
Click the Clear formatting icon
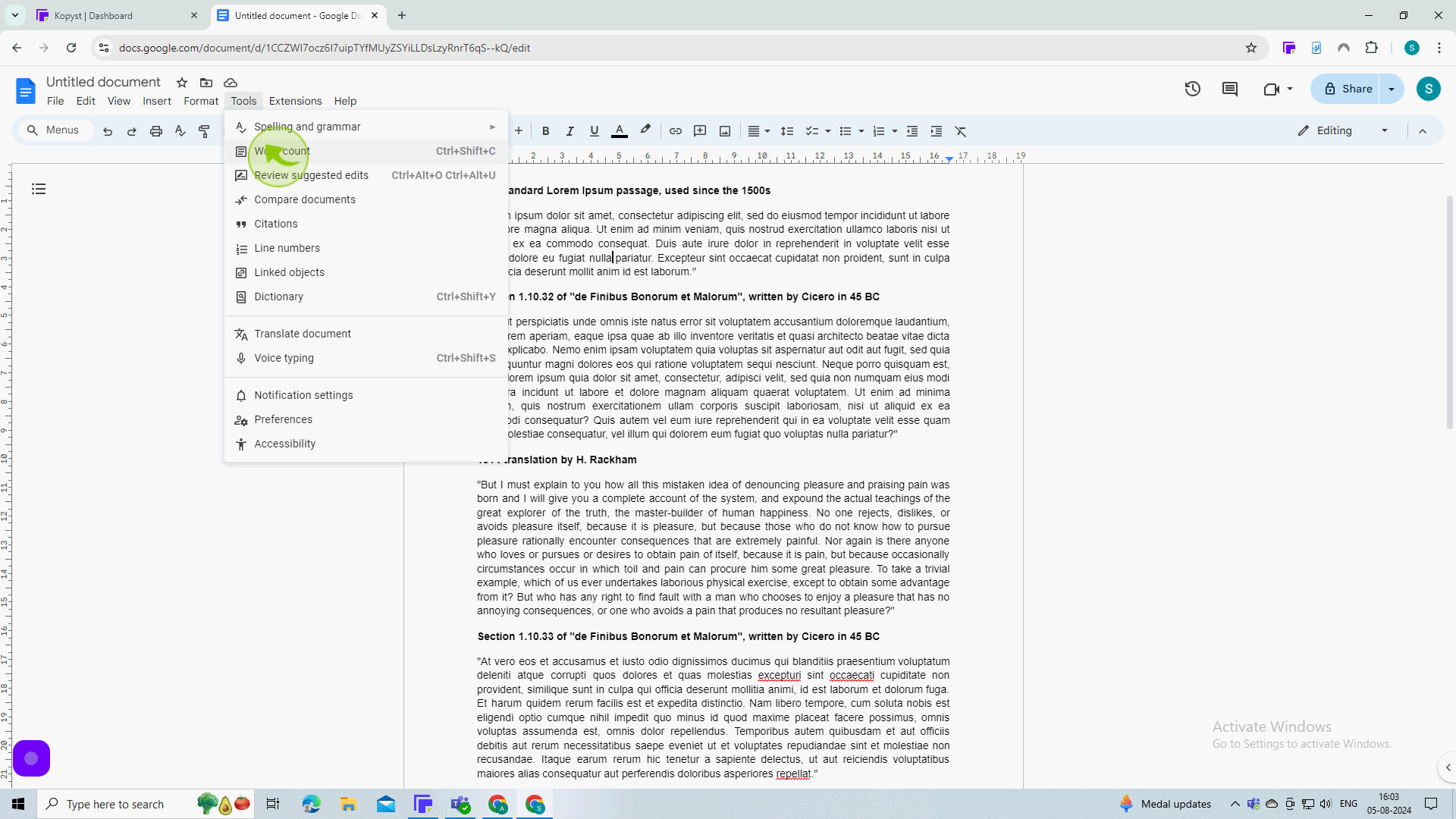(961, 131)
